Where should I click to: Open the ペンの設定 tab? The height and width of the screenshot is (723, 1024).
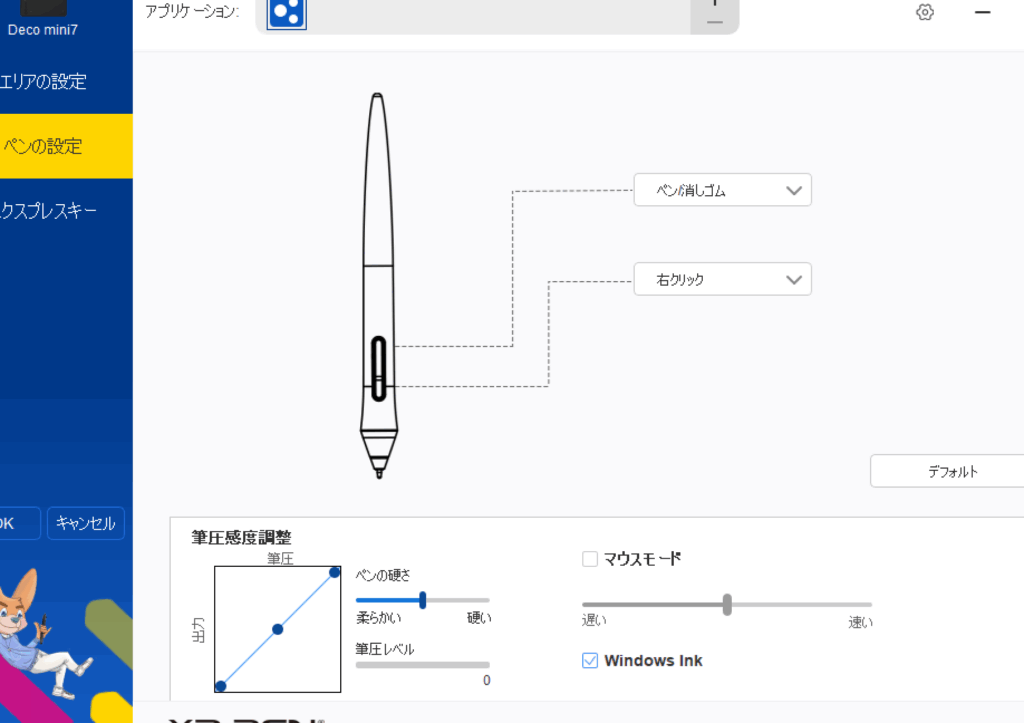pyautogui.click(x=66, y=146)
